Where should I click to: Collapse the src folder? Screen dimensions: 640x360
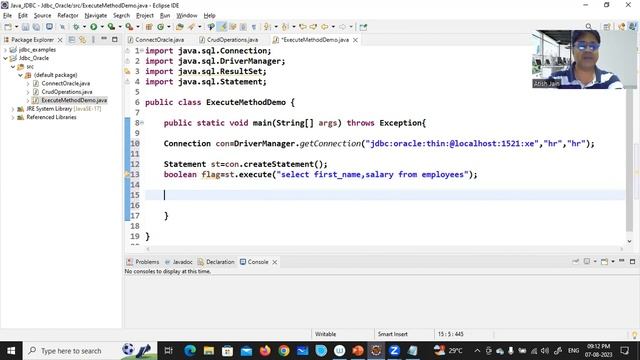[x=13, y=67]
